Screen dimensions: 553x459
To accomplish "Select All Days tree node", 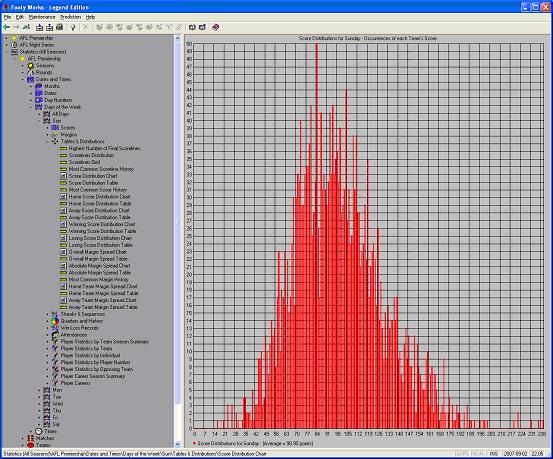I will pyautogui.click(x=61, y=114).
